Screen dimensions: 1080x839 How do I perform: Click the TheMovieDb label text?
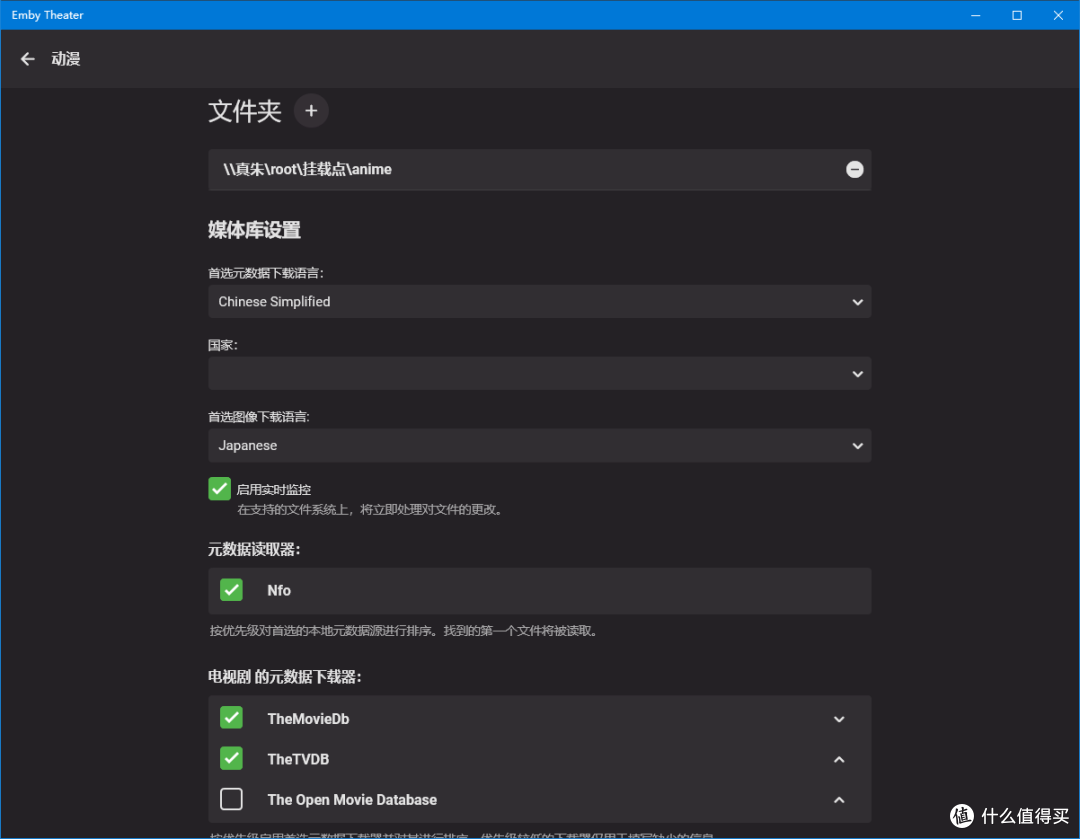pyautogui.click(x=308, y=718)
